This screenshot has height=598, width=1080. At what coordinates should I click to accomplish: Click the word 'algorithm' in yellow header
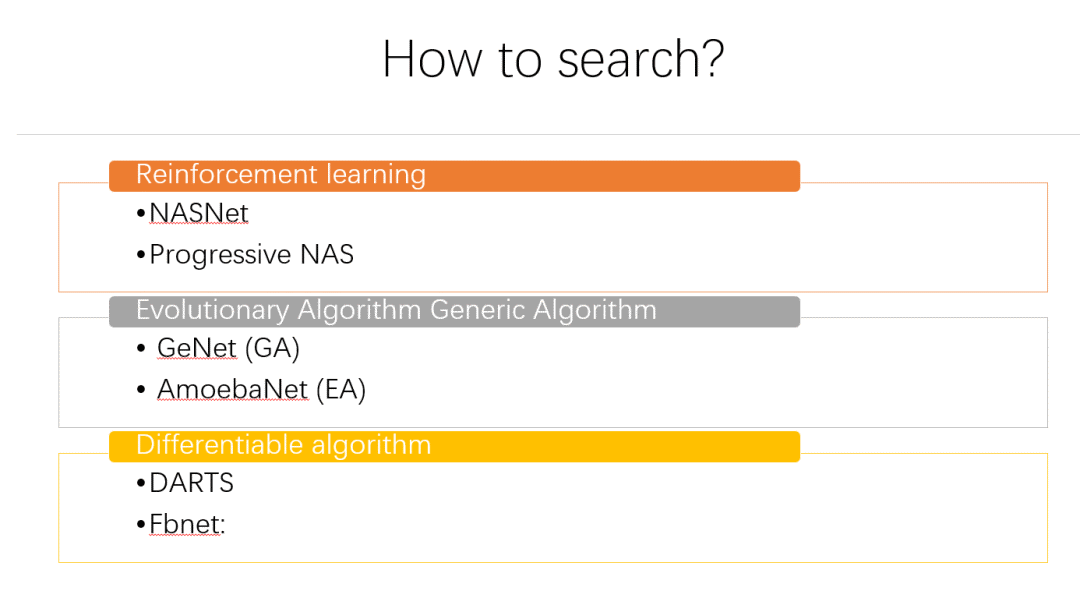(371, 446)
